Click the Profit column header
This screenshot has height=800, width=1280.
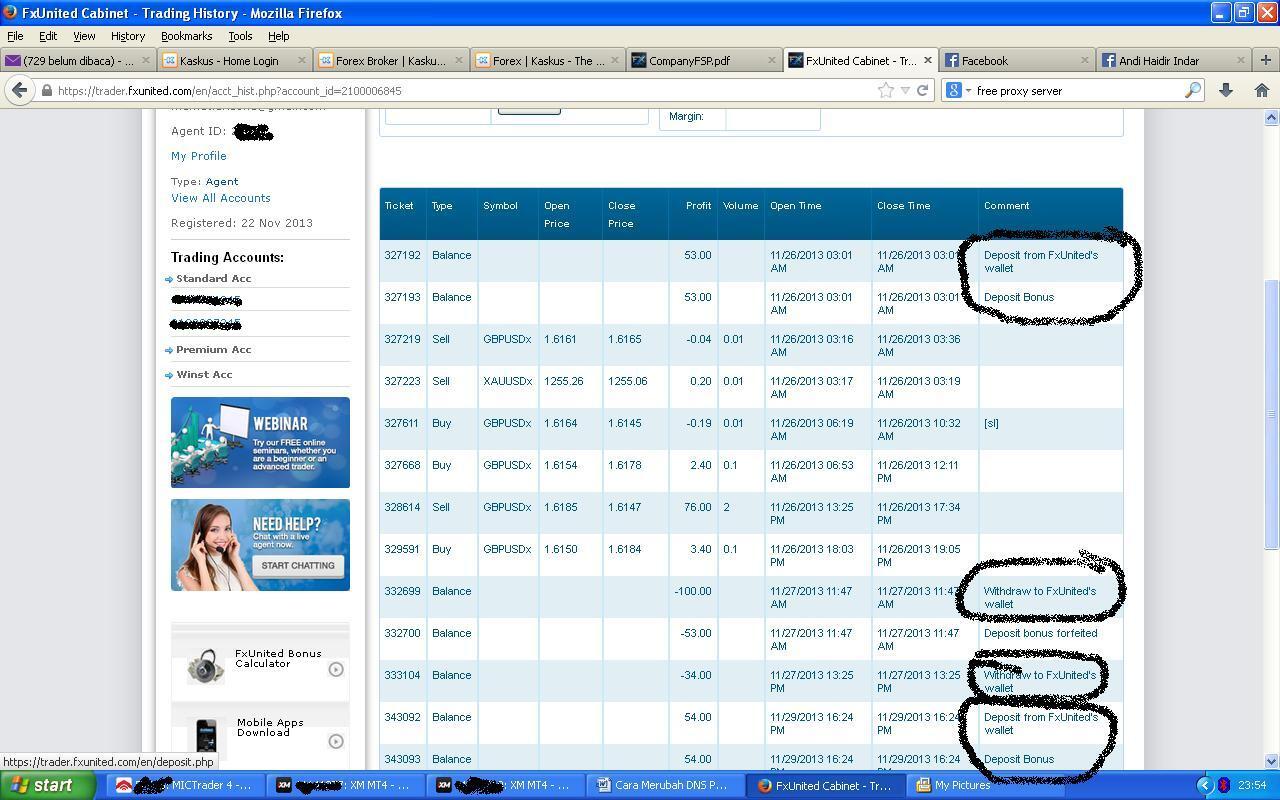coord(698,206)
